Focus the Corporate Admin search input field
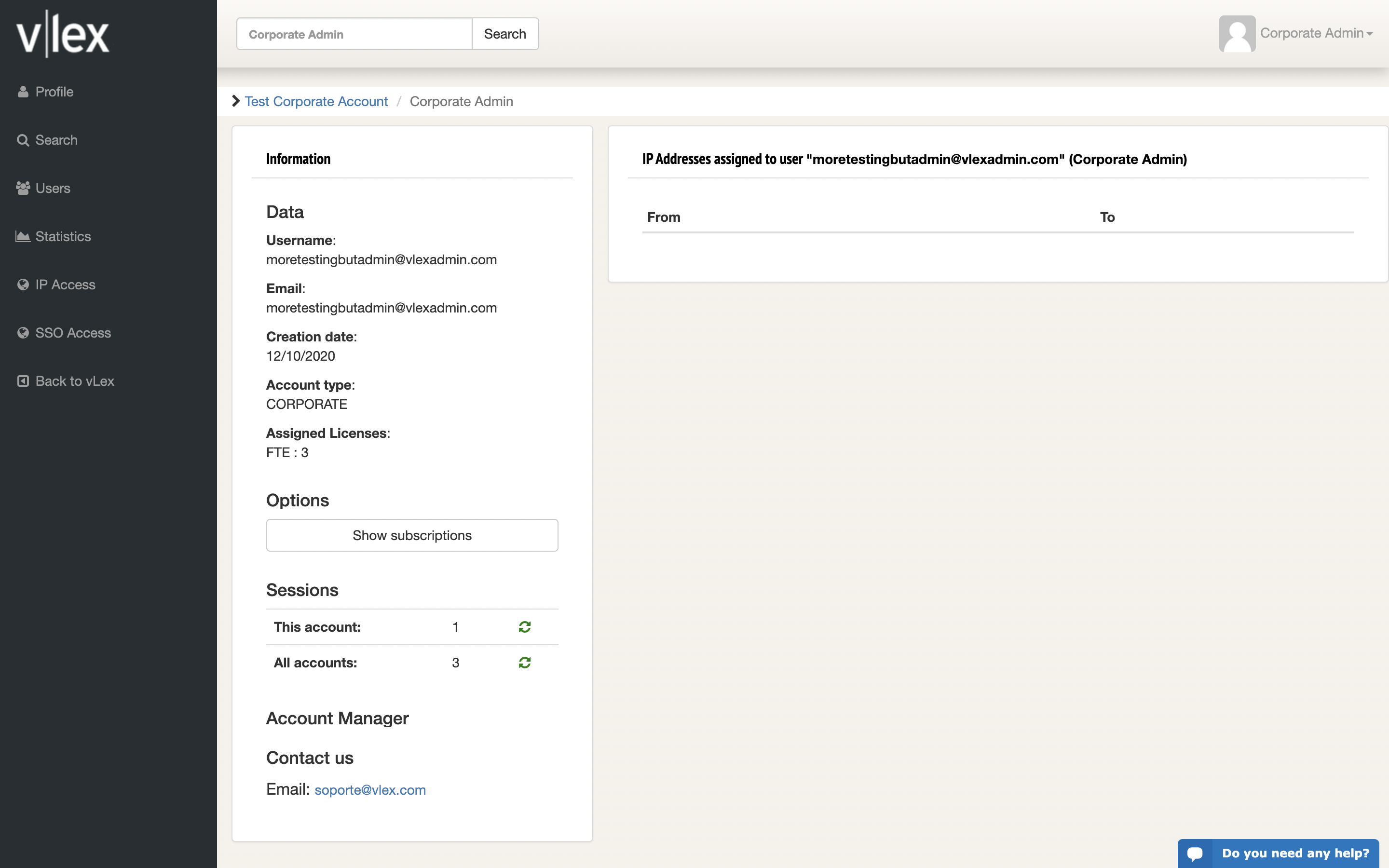 pos(354,34)
